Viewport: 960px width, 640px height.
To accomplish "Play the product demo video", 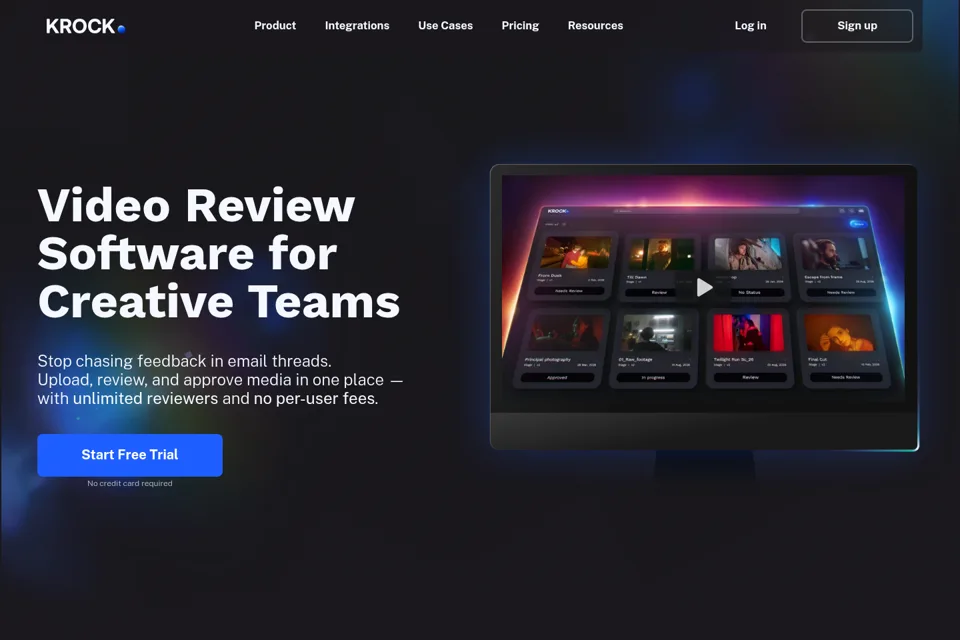I will [704, 287].
